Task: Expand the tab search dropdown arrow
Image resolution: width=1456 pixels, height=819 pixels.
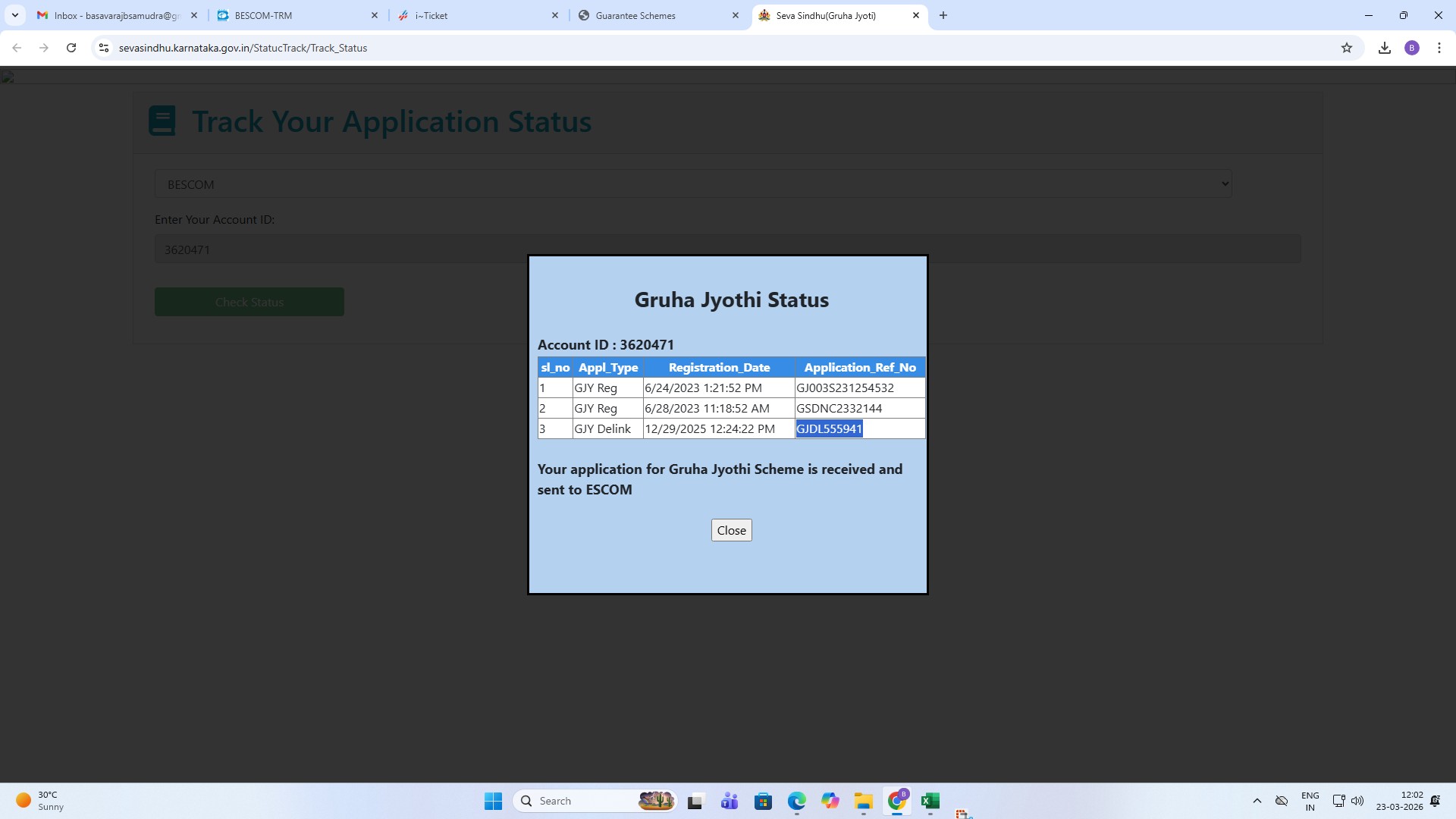Action: click(15, 15)
